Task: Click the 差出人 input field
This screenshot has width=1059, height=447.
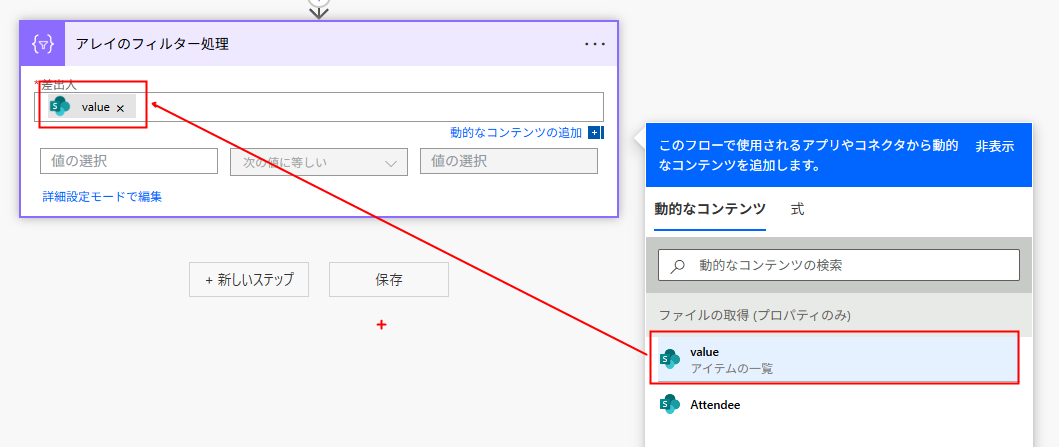Action: click(x=319, y=107)
